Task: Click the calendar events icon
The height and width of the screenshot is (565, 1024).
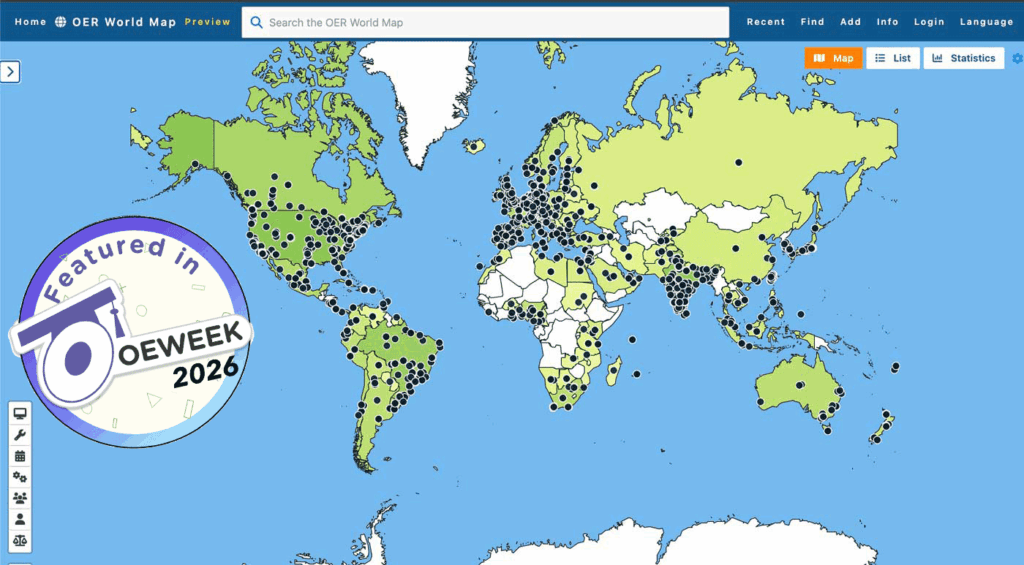Action: (20, 456)
